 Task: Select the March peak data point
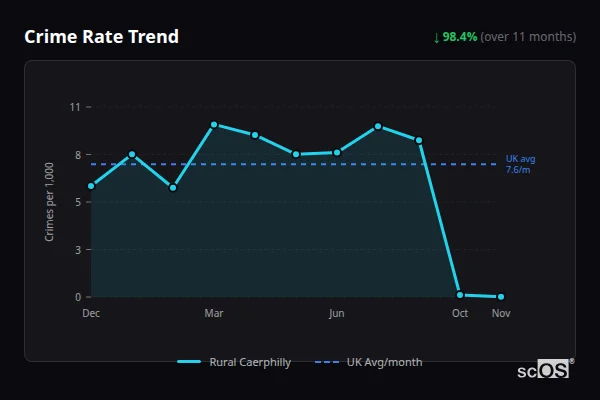click(x=214, y=125)
